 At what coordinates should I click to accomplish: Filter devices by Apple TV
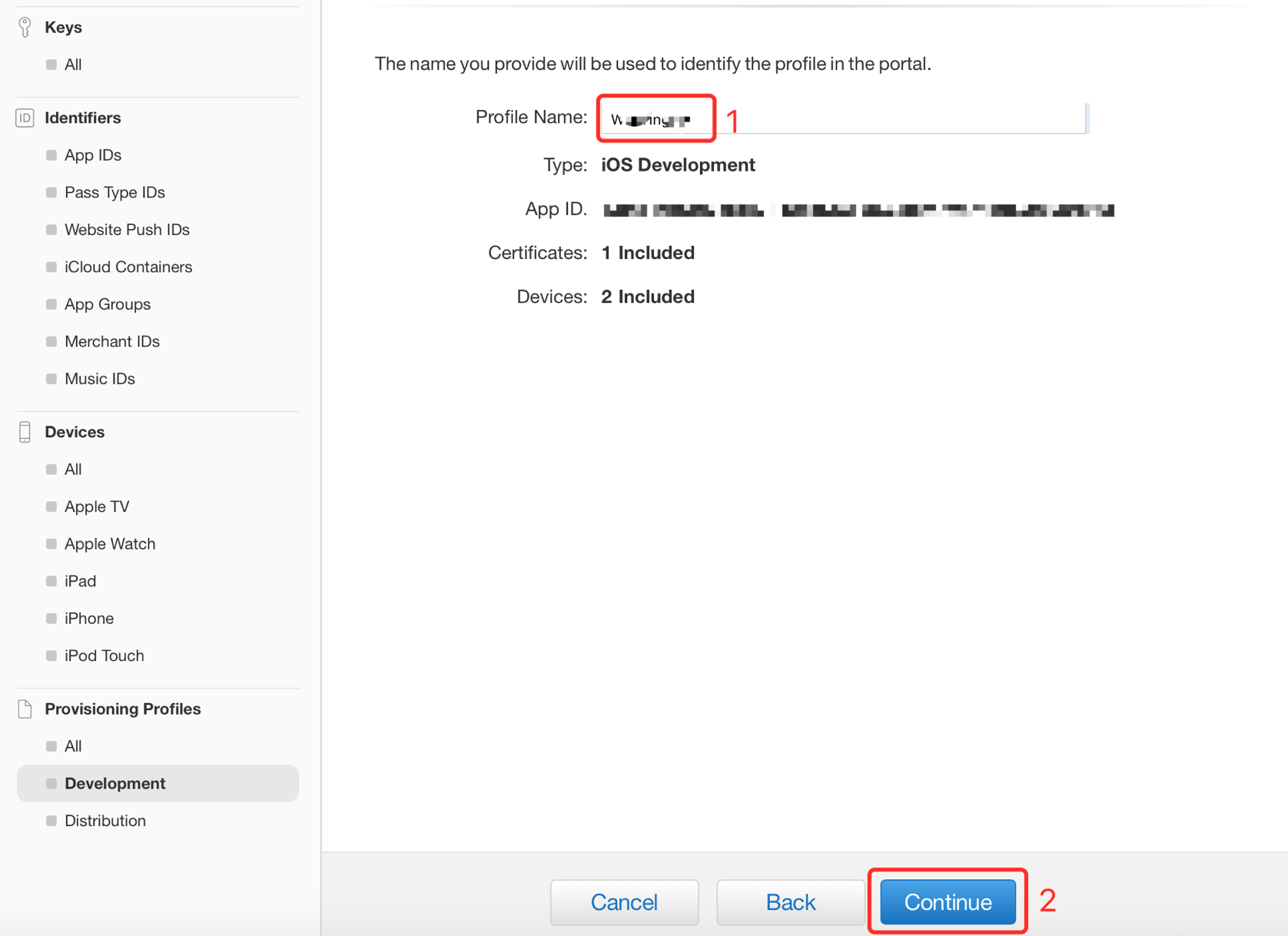(97, 506)
